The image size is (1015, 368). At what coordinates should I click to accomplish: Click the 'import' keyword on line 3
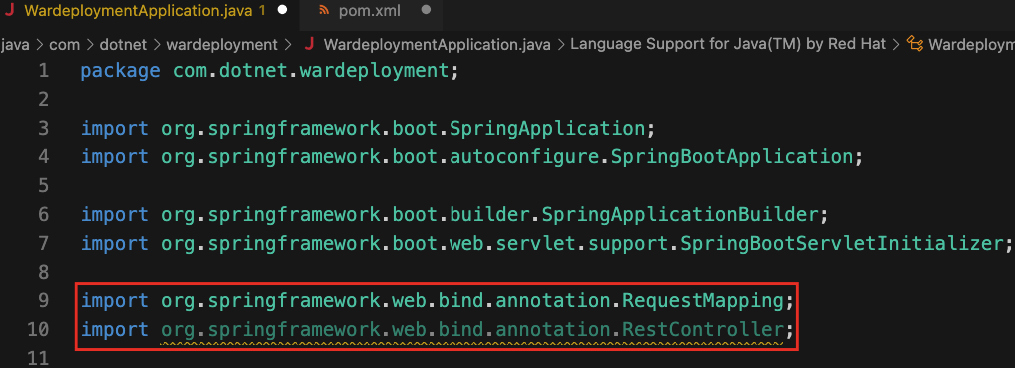[x=115, y=128]
